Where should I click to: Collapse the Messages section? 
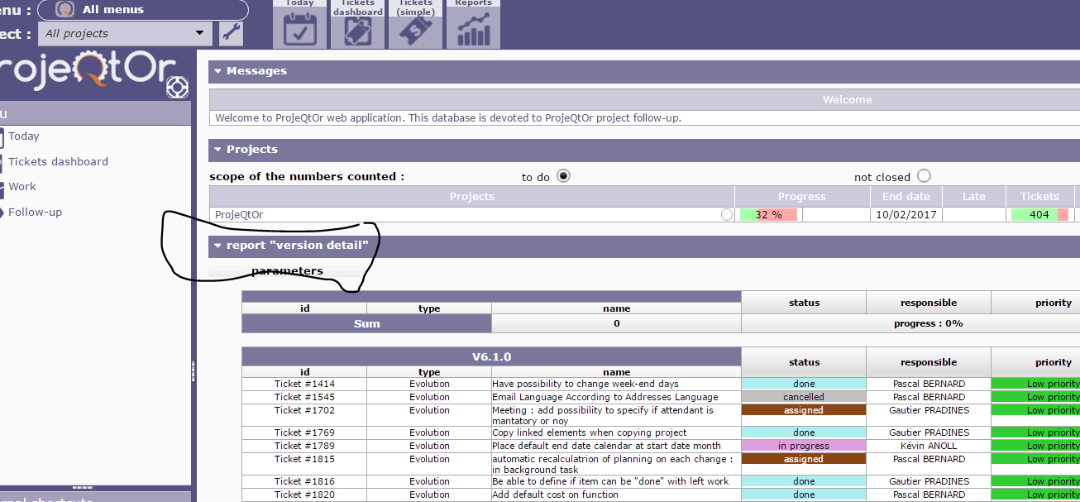[x=217, y=71]
